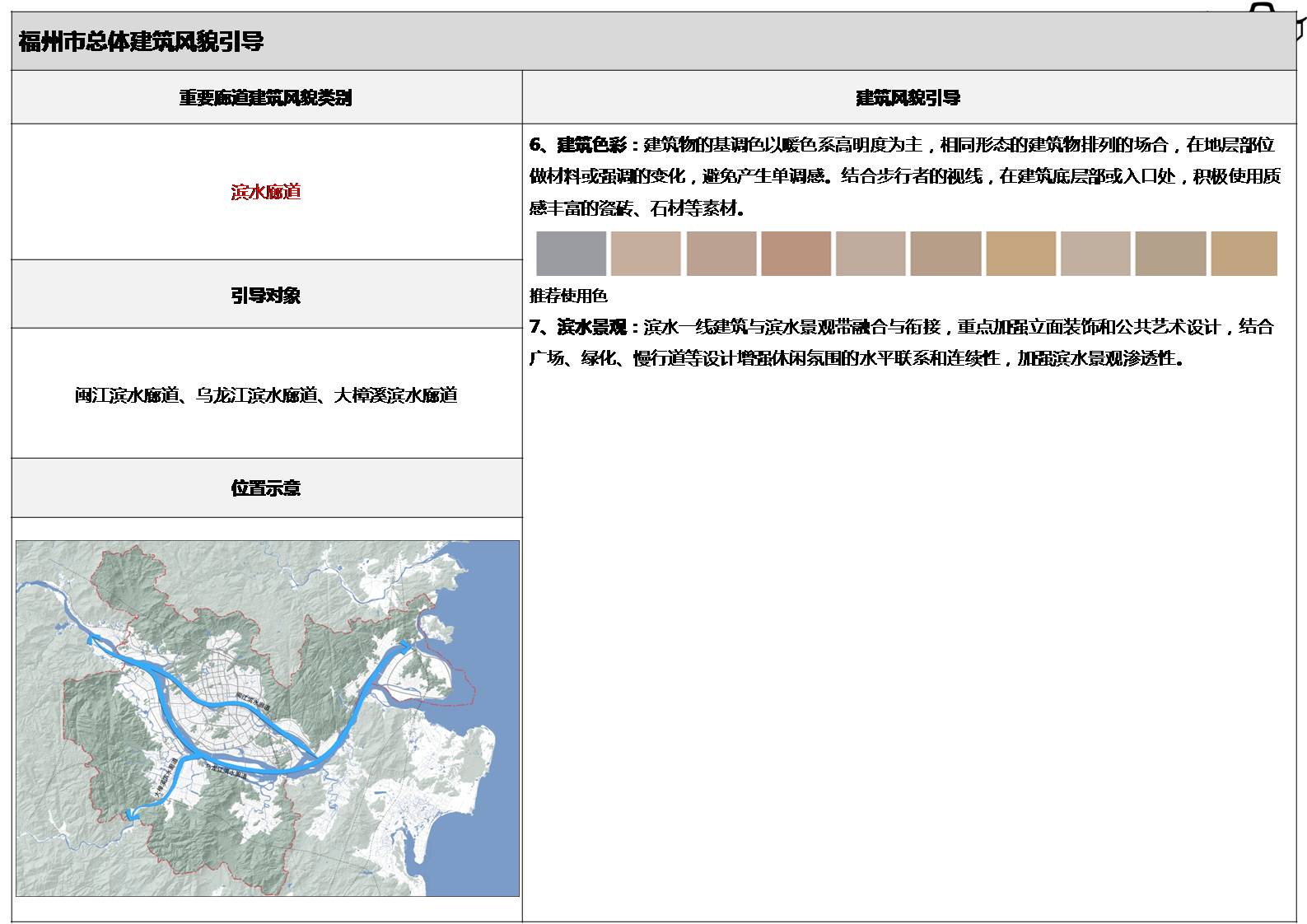Click the 大樟溪滨水廊道 label on the map
The image size is (1307, 924).
pos(161,779)
